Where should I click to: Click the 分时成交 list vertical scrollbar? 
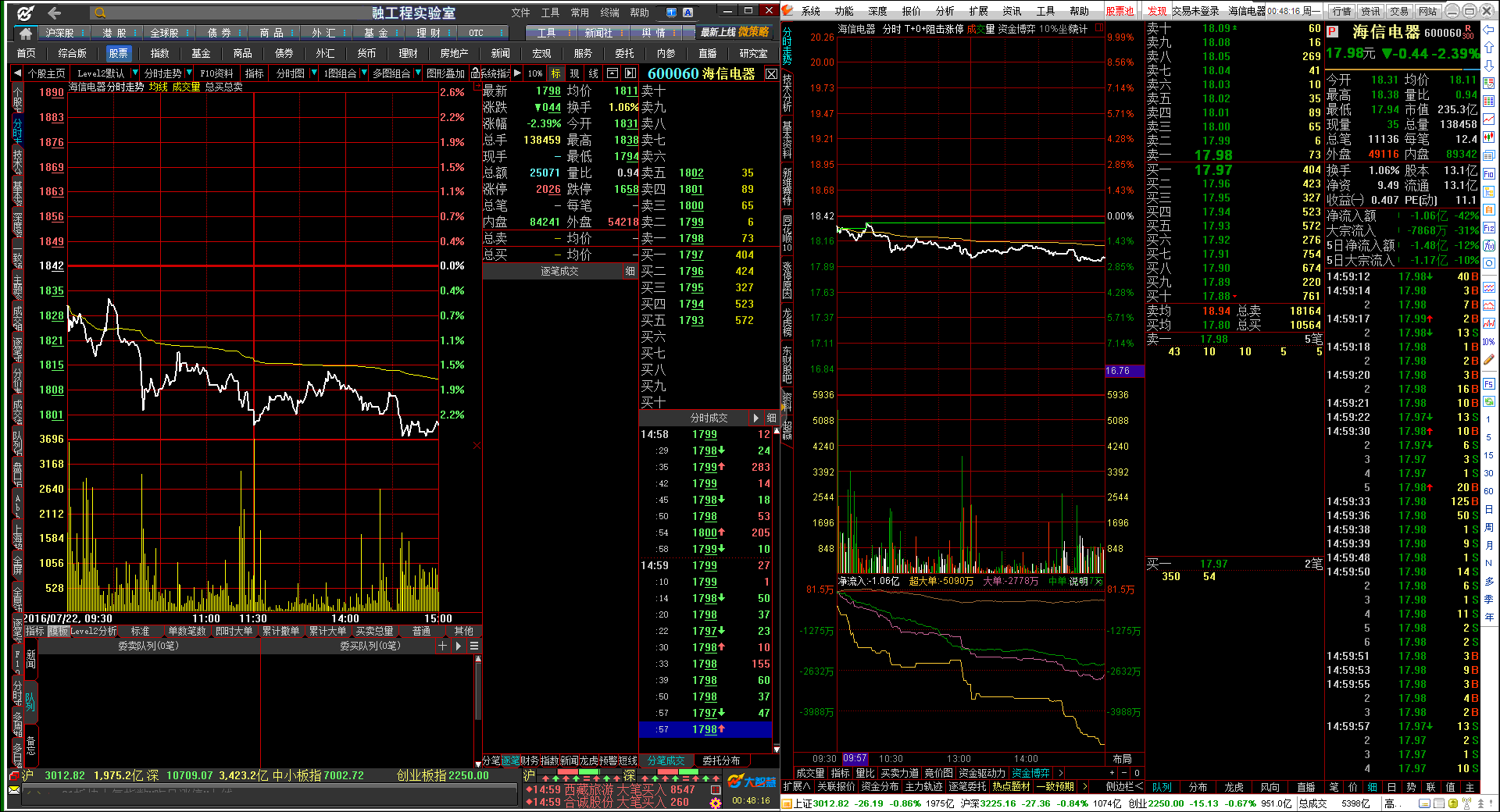[x=777, y=589]
